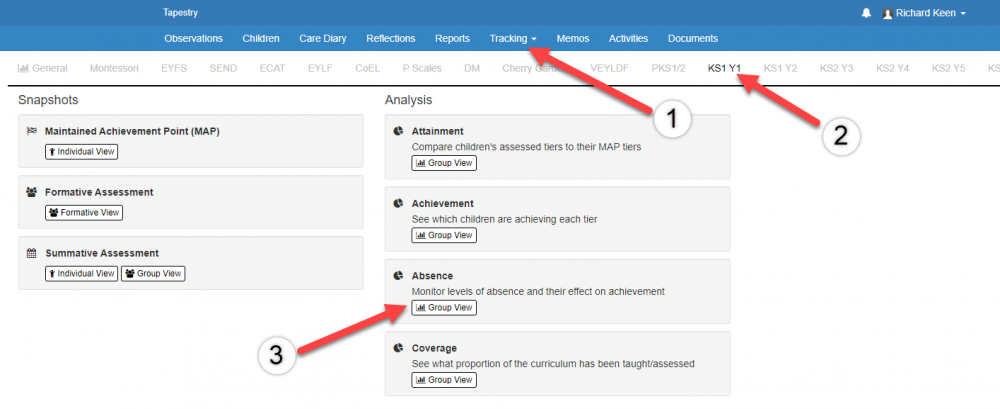Click the user avatar icon beside Richard Keen
Viewport: 1000px width, 409px height.
pos(887,13)
